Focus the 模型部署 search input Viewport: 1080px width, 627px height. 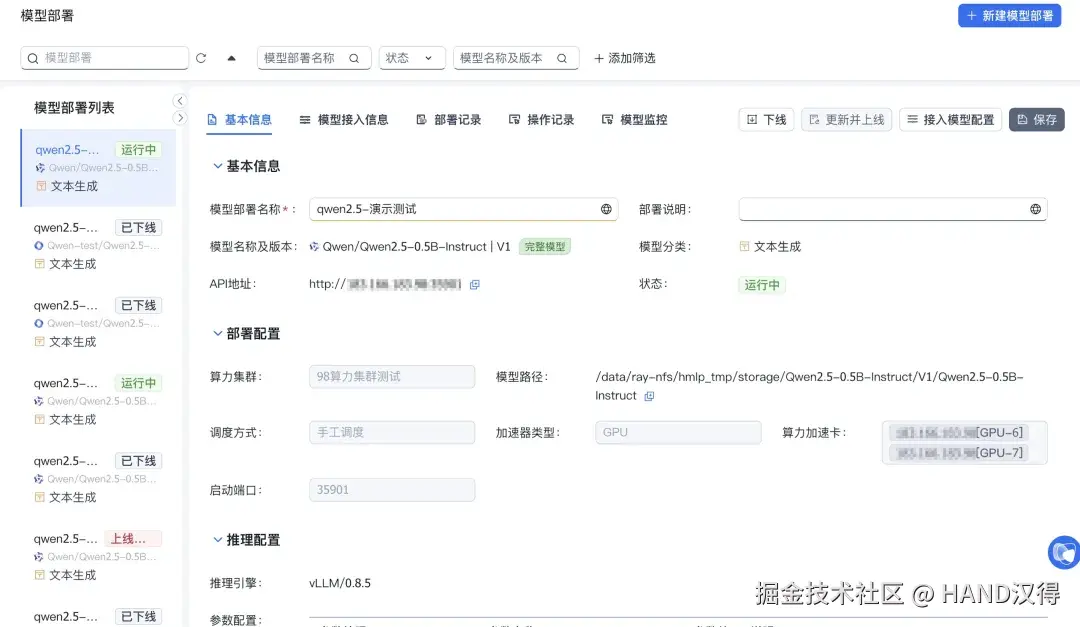105,58
